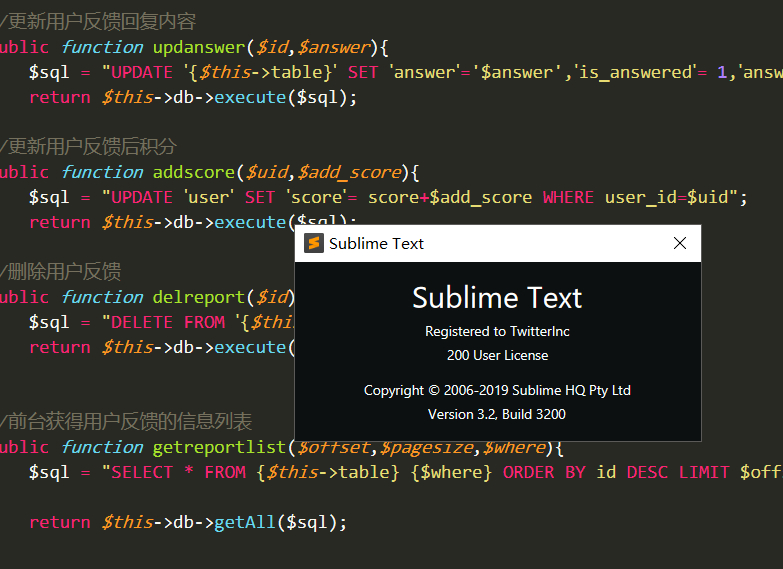Click the Copyright 2006-2019 Sublime HQ line
Screen dimensions: 783x569
point(497,390)
